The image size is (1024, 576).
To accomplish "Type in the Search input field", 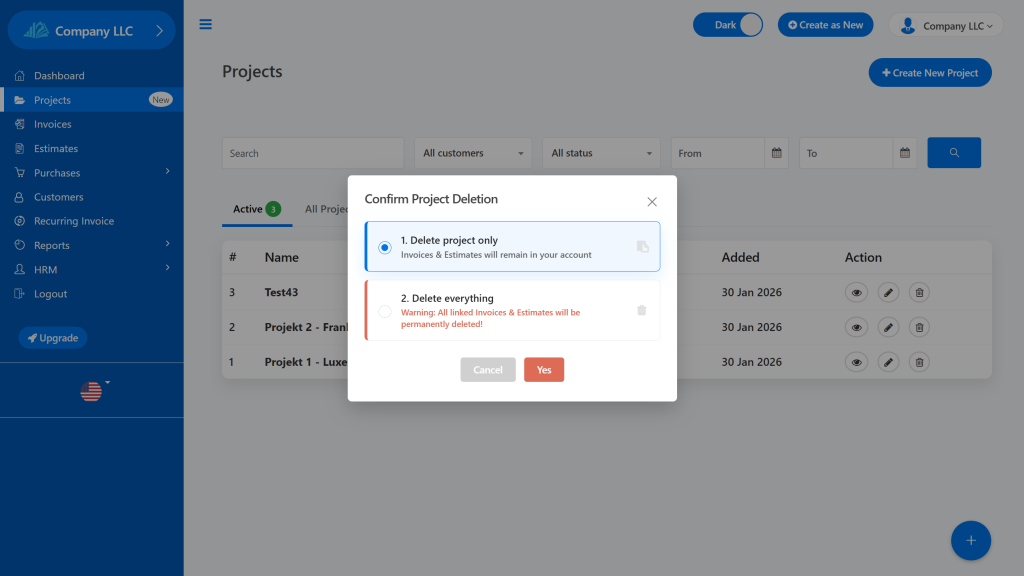I will coord(312,153).
